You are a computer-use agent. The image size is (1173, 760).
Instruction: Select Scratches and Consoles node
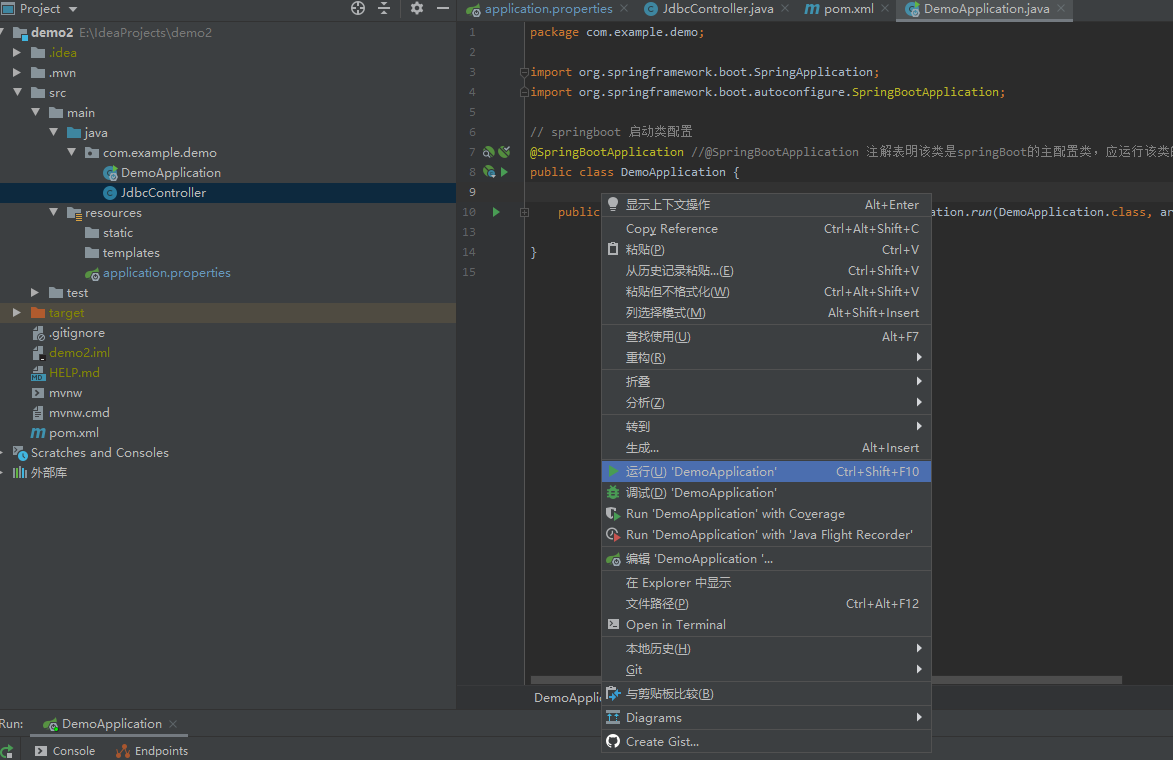pyautogui.click(x=99, y=453)
